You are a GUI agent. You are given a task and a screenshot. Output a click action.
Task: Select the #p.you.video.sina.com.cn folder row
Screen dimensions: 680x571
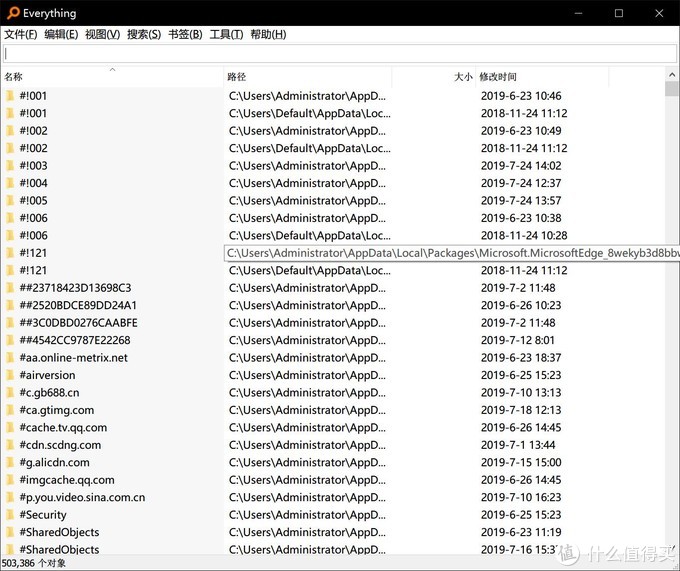pos(82,497)
